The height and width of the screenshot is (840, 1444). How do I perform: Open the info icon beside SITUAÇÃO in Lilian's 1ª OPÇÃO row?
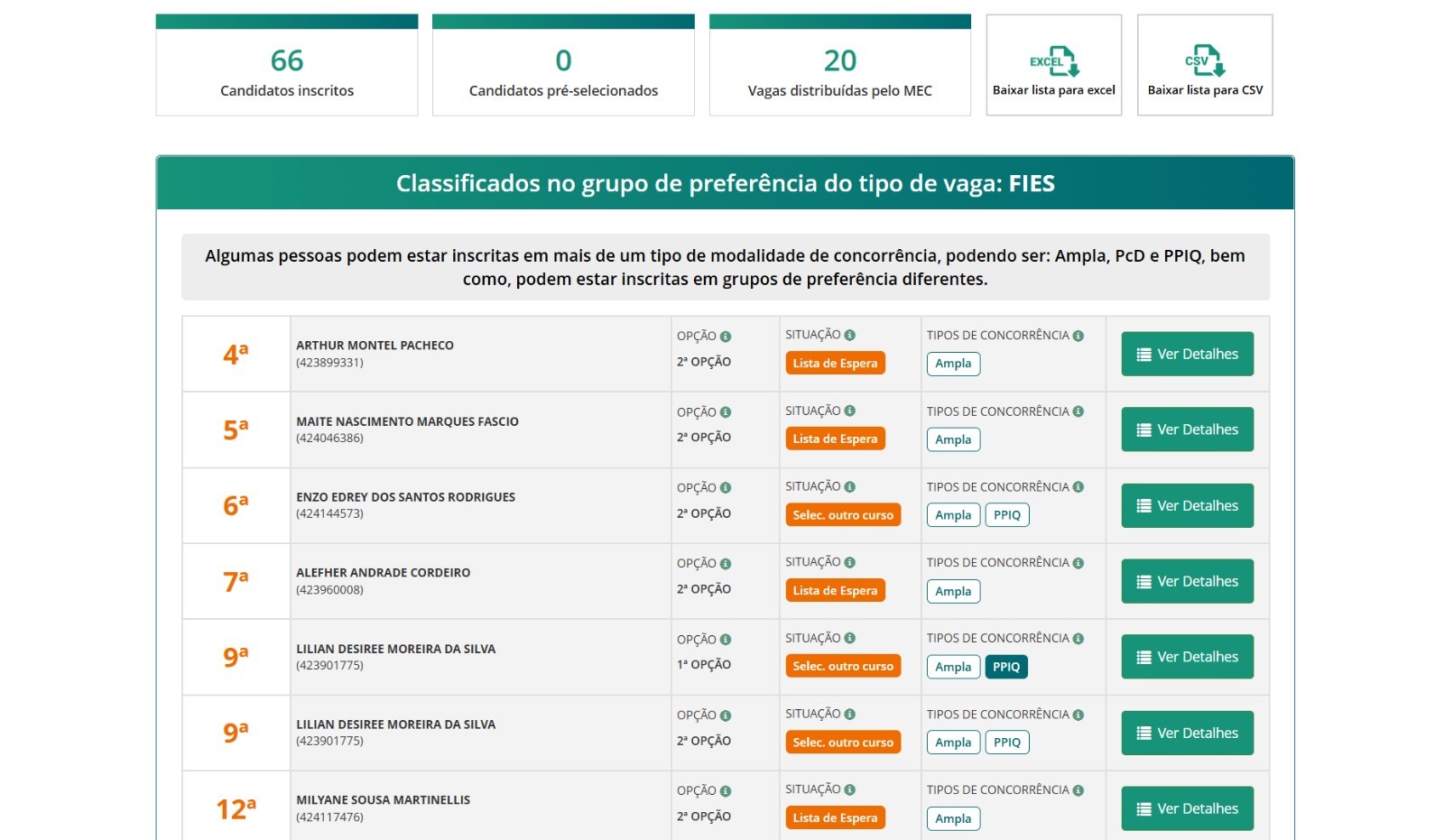click(850, 638)
